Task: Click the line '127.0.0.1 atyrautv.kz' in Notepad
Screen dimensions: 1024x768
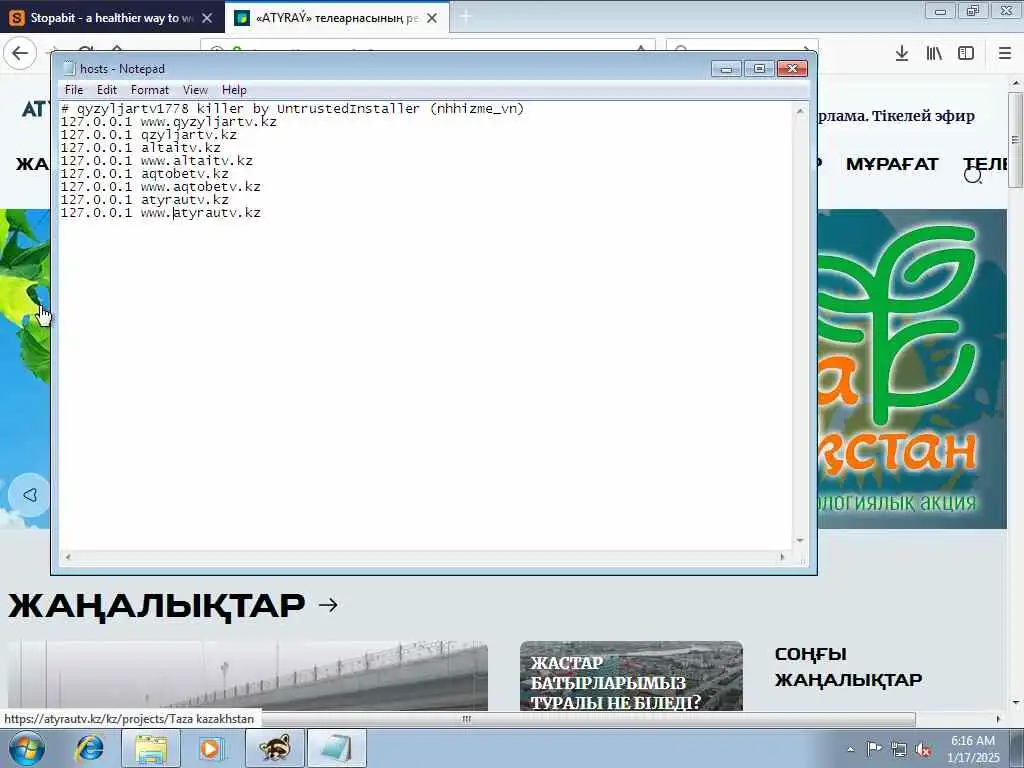Action: [x=144, y=200]
